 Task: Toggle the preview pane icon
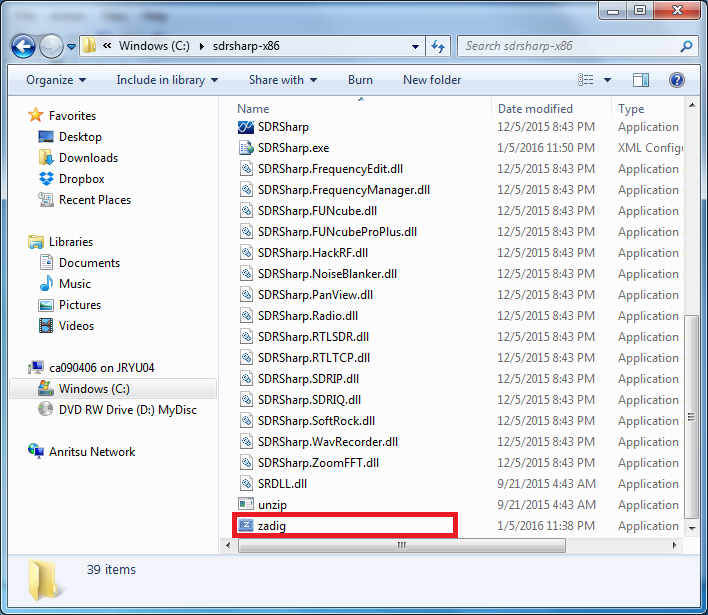(x=641, y=80)
